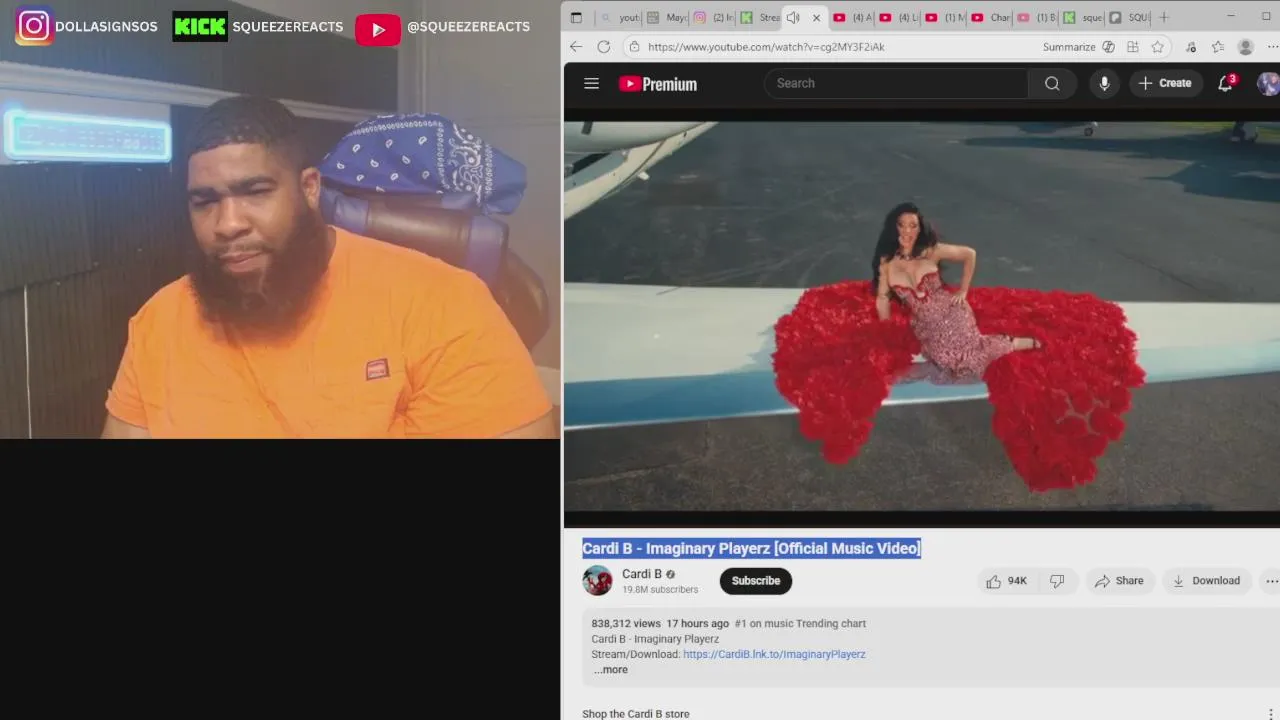This screenshot has width=1280, height=720.
Task: Open the split screen icon in address bar
Action: (x=1132, y=47)
